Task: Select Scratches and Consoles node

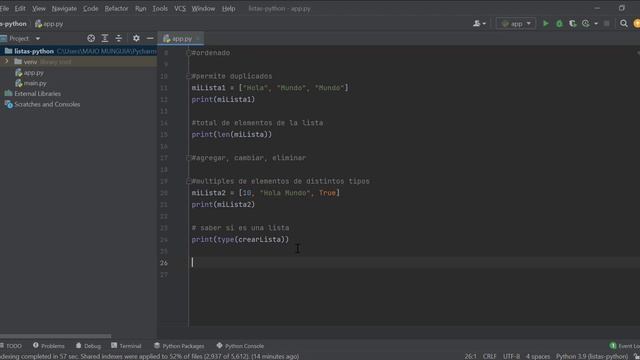Action: pos(47,104)
